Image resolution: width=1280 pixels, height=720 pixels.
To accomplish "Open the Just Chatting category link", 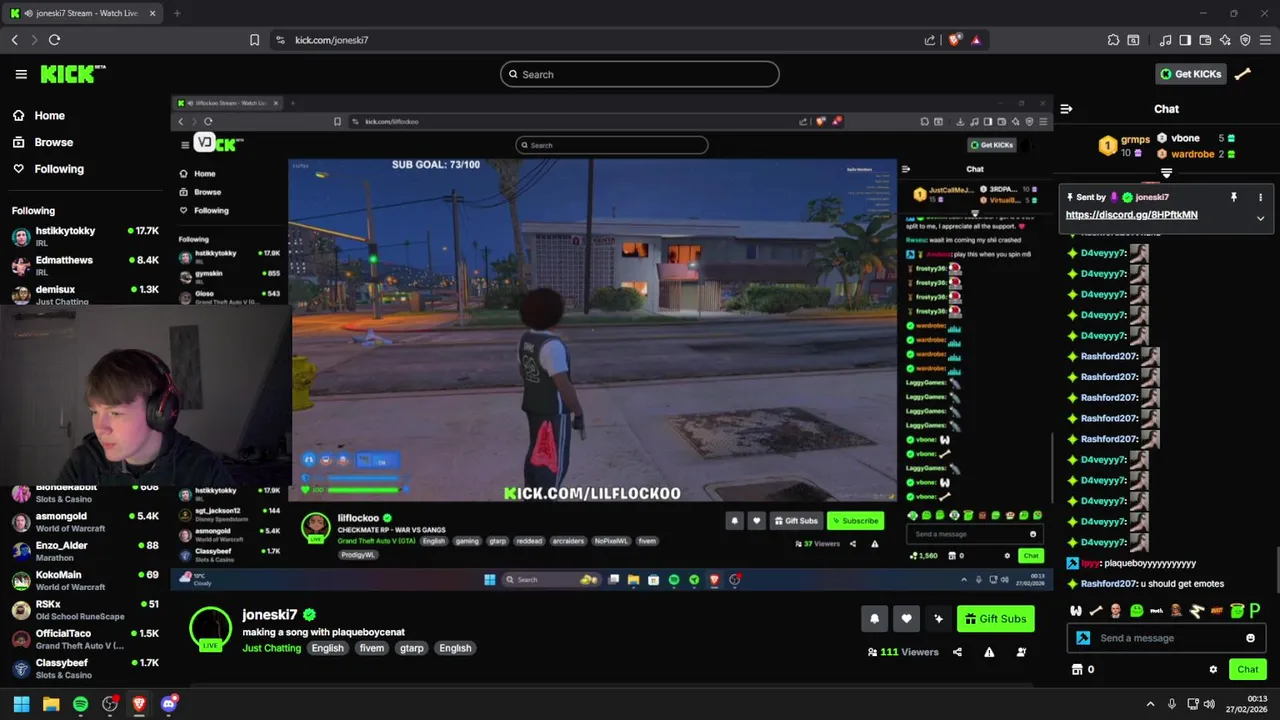I will point(271,648).
